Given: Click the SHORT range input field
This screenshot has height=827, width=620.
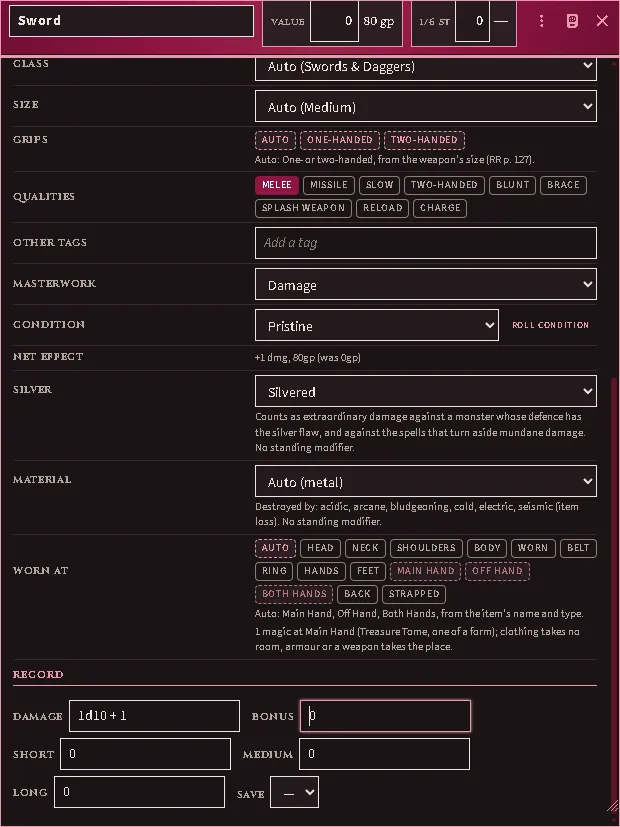Looking at the screenshot, I should click(146, 754).
